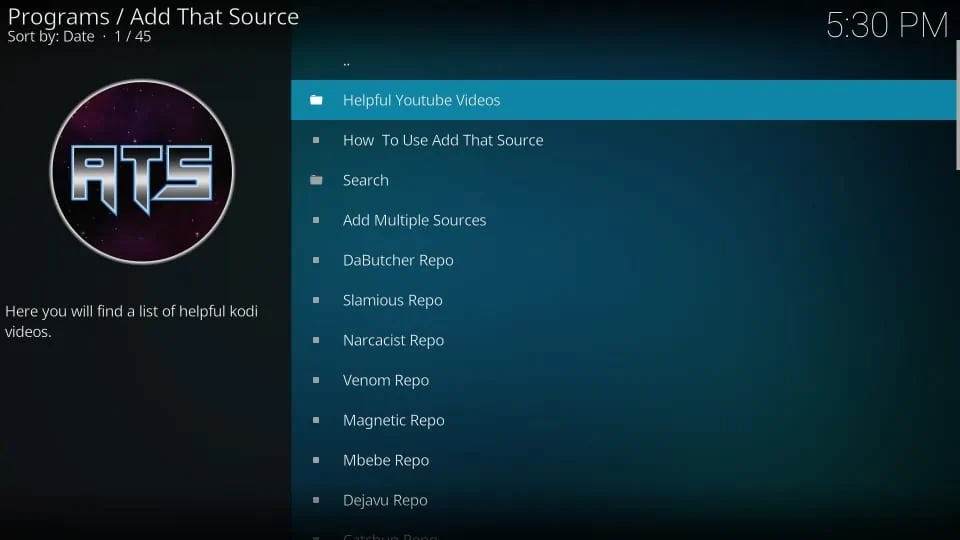Click the bullet icon beside Dejavu Repo
The width and height of the screenshot is (960, 540).
click(x=316, y=500)
